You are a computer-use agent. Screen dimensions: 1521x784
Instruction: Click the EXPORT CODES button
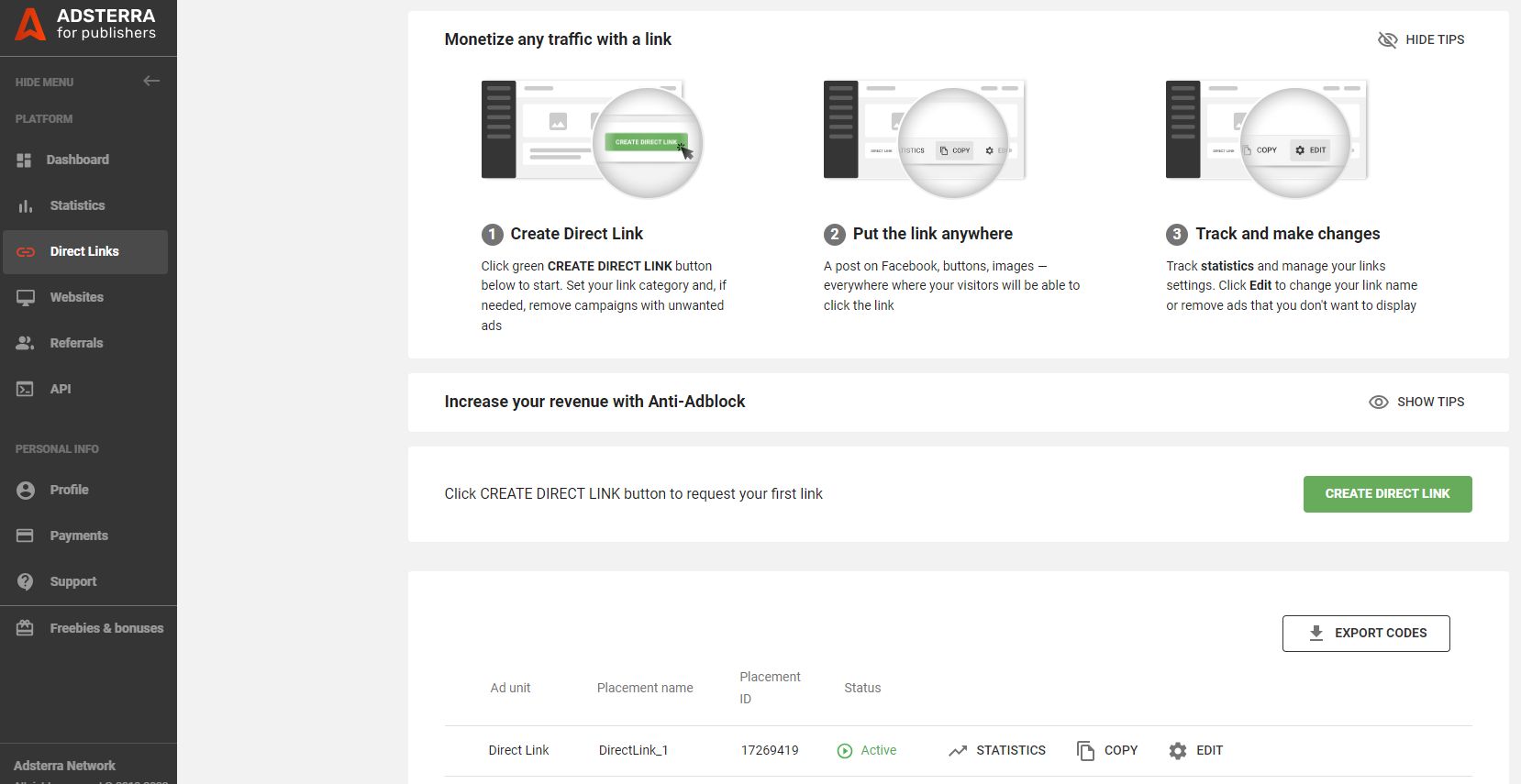click(1366, 634)
